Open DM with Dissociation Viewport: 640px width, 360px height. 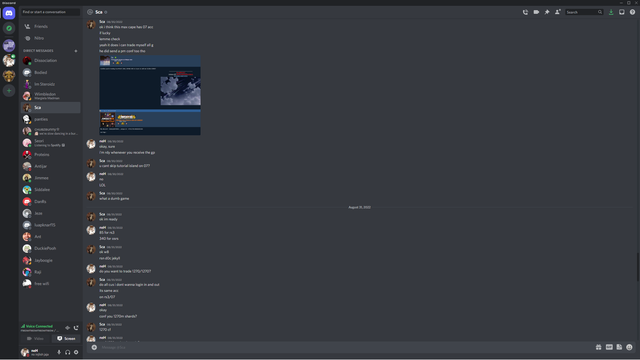click(51, 61)
